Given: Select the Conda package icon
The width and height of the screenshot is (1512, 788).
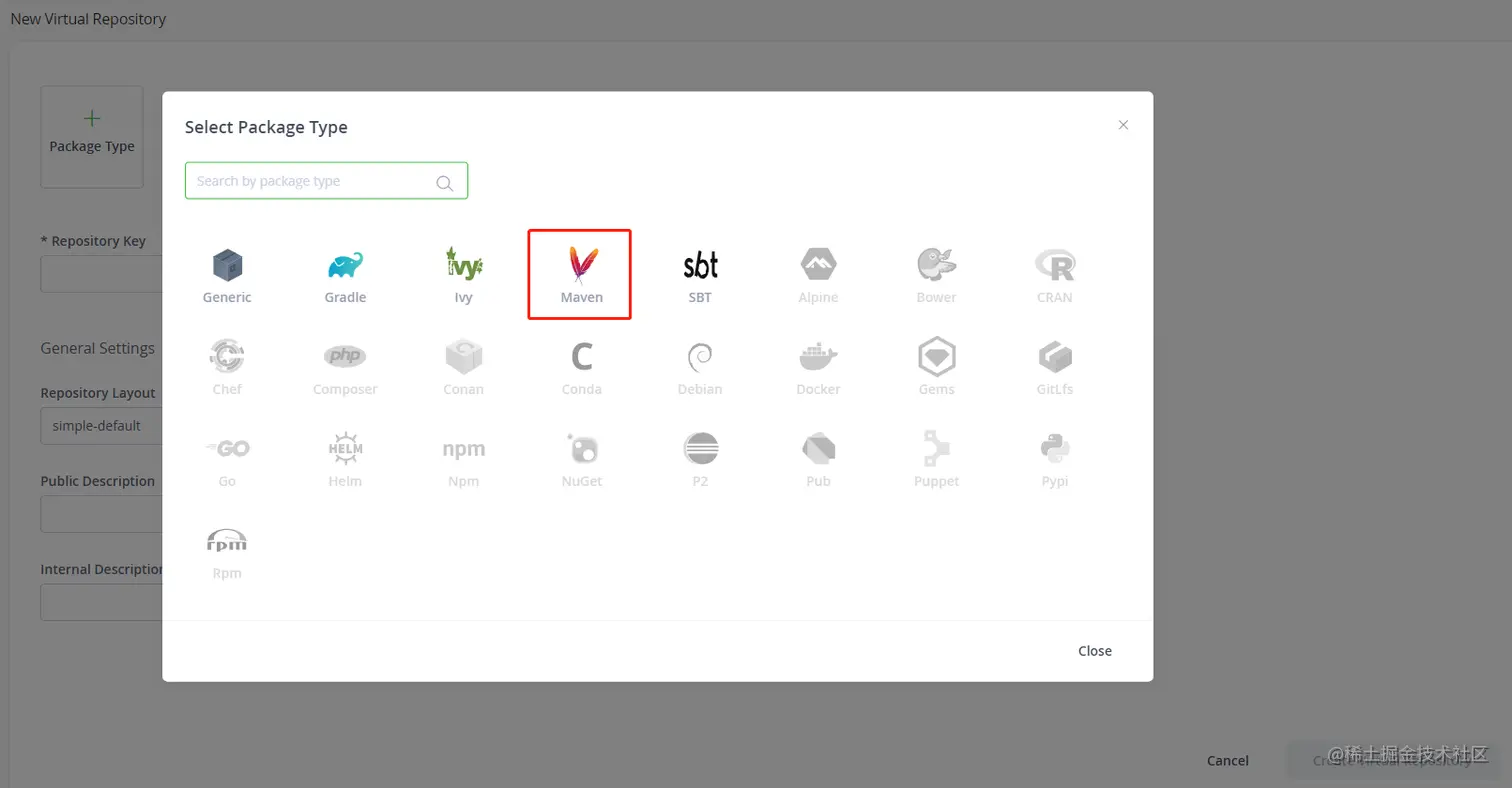Looking at the screenshot, I should (581, 356).
